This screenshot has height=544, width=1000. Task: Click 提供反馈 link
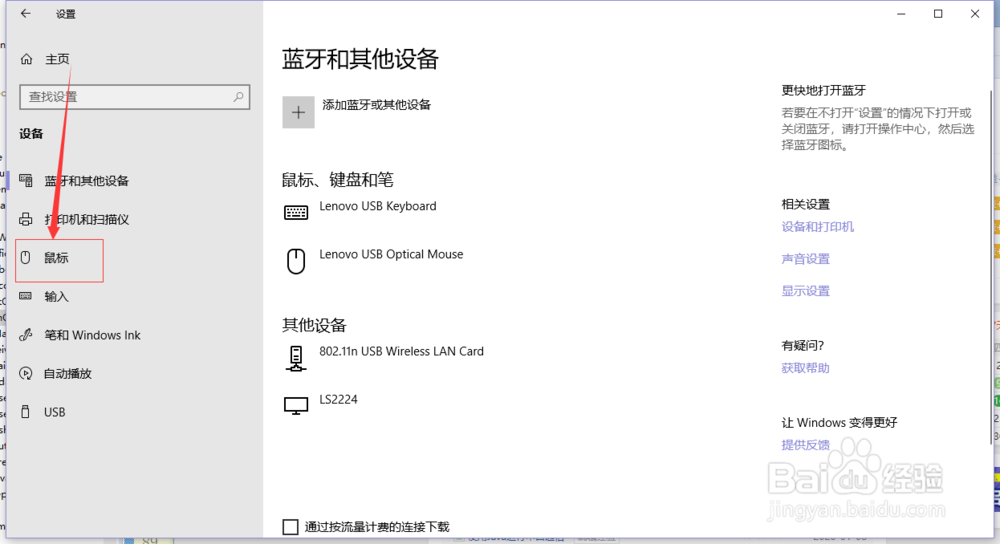[x=805, y=445]
